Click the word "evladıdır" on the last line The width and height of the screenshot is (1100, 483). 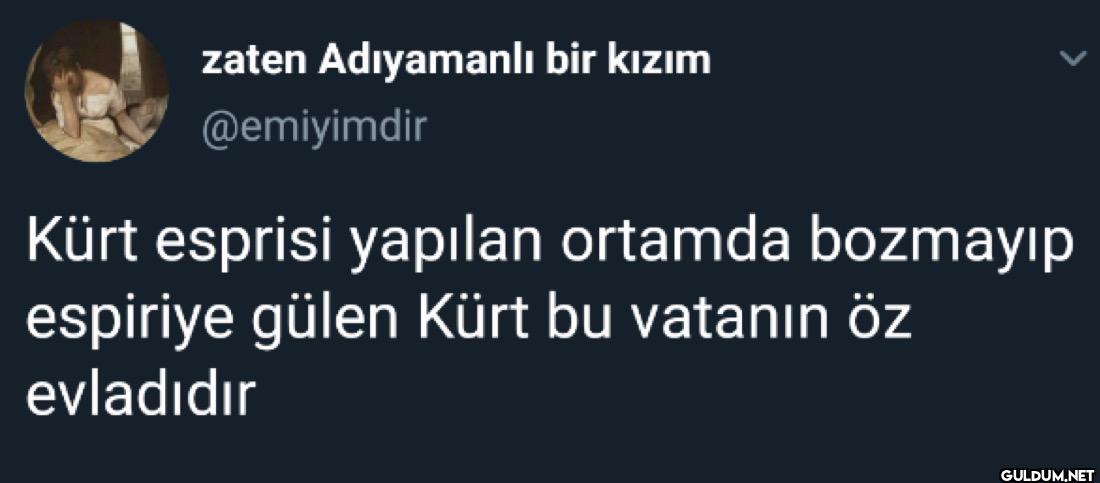point(139,395)
